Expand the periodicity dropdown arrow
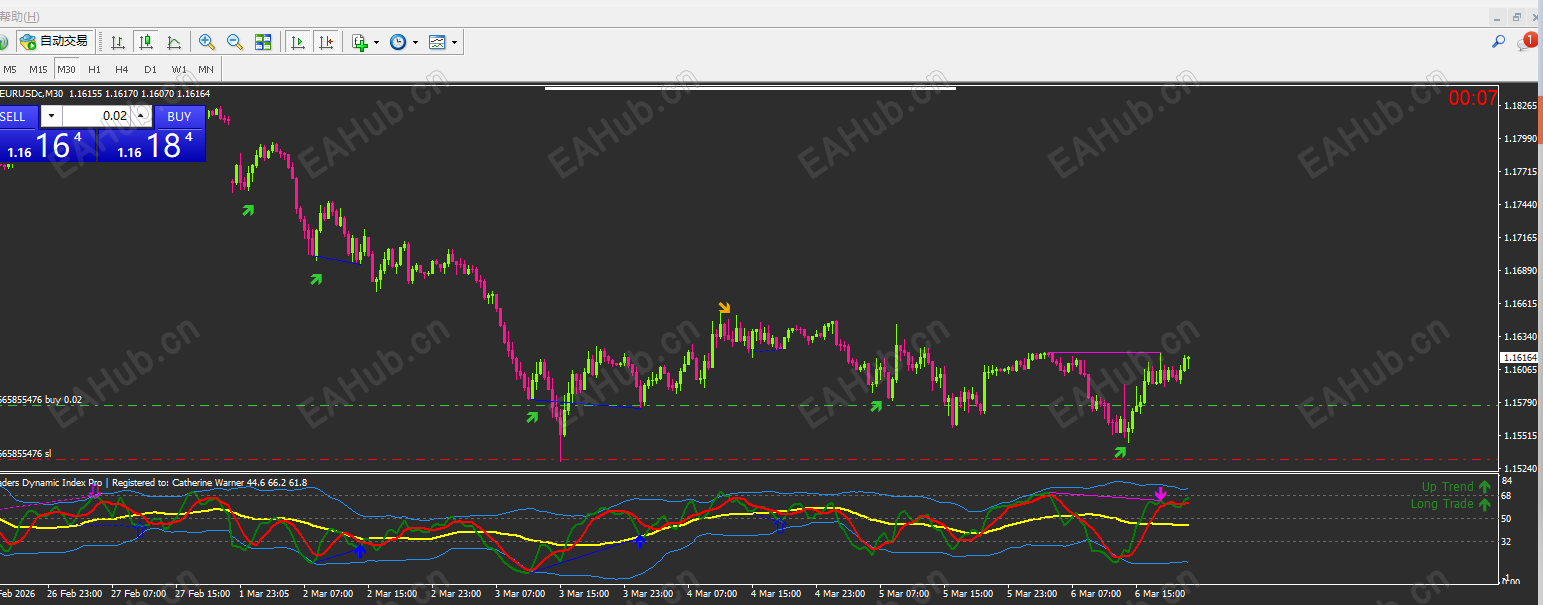This screenshot has height=605, width=1543. (x=415, y=42)
